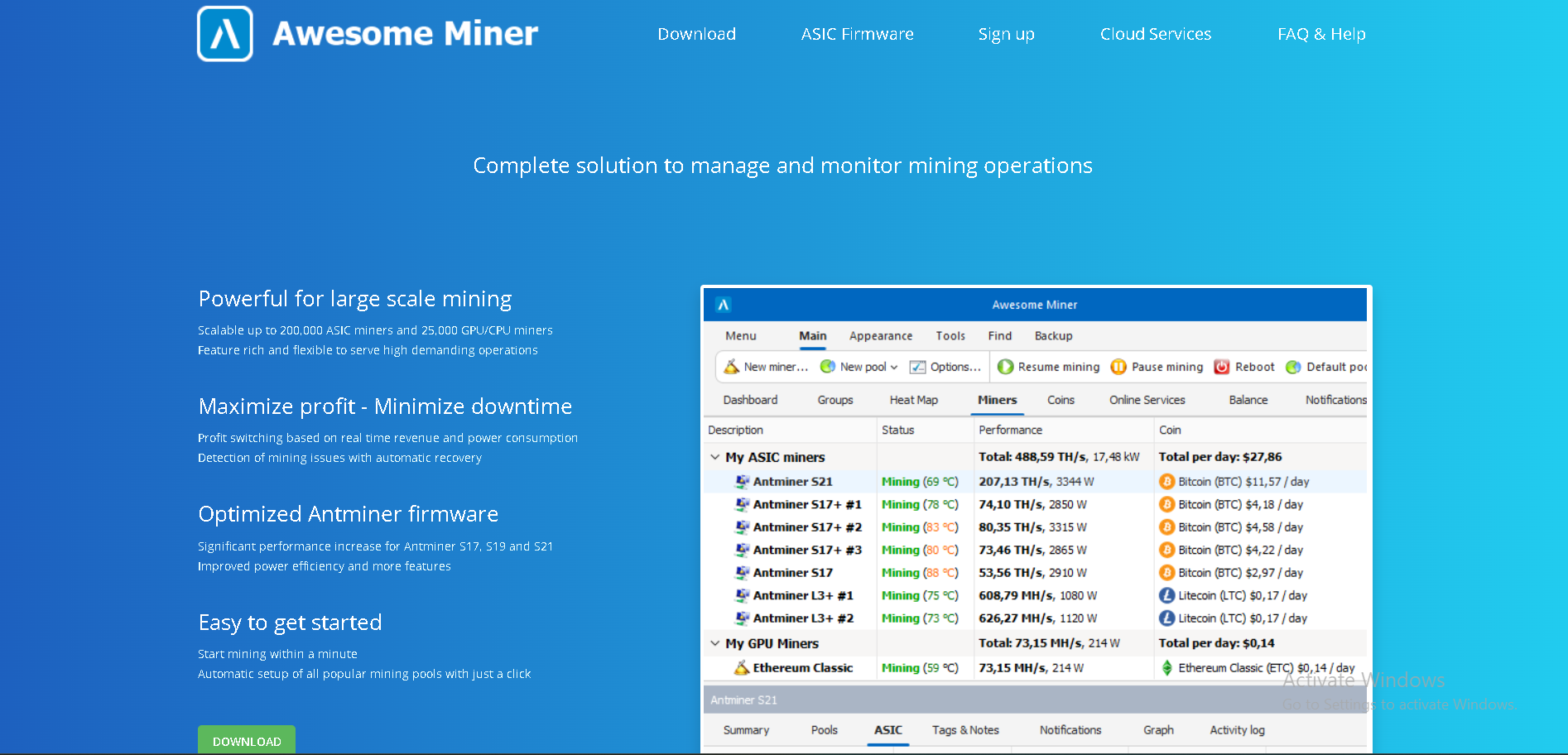The width and height of the screenshot is (1568, 755).
Task: Open the Menu tab in the app
Action: [x=741, y=336]
